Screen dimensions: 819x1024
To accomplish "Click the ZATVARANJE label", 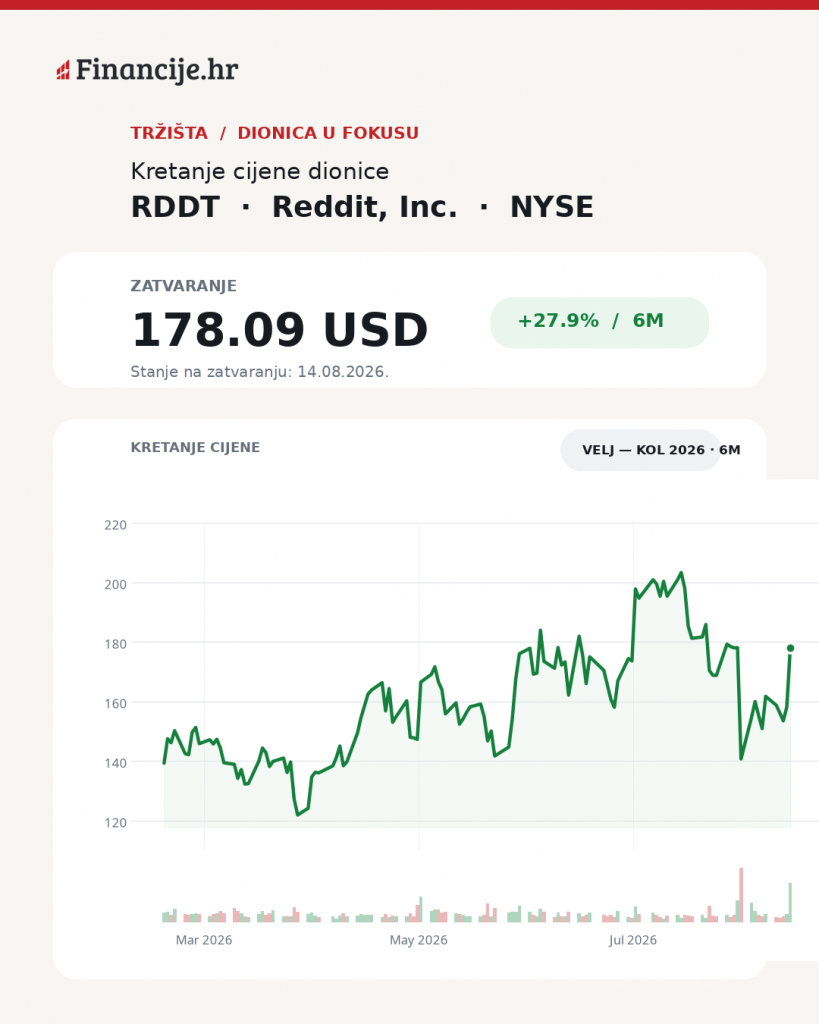I will tap(184, 286).
